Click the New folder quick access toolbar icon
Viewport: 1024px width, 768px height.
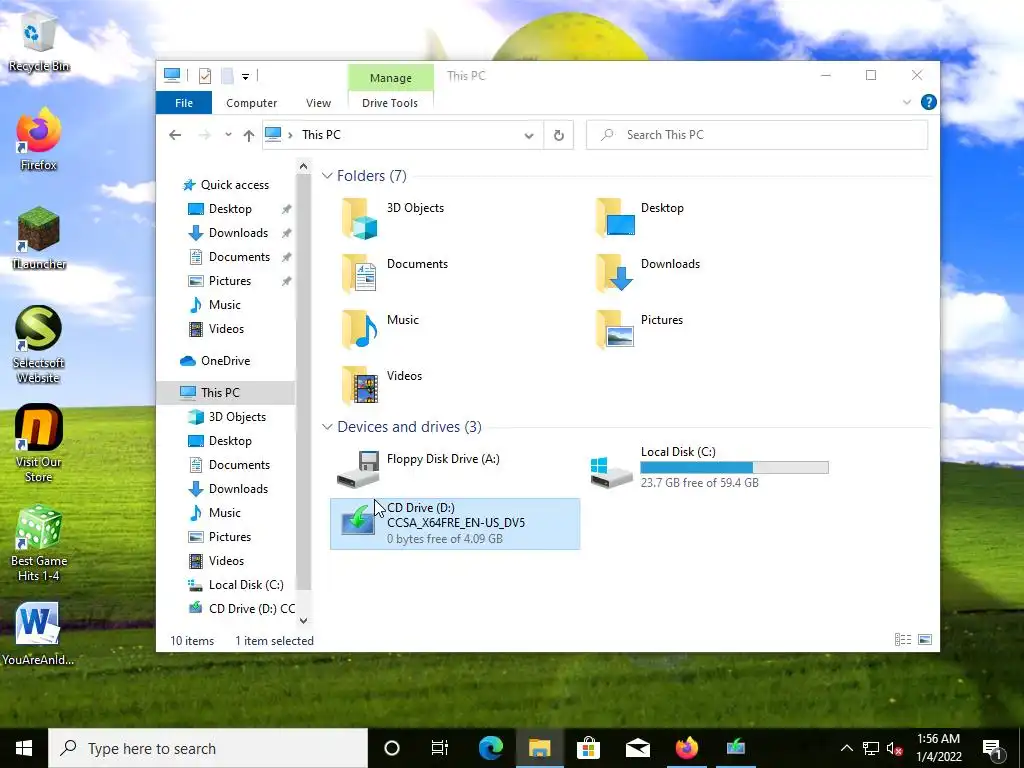[x=227, y=76]
